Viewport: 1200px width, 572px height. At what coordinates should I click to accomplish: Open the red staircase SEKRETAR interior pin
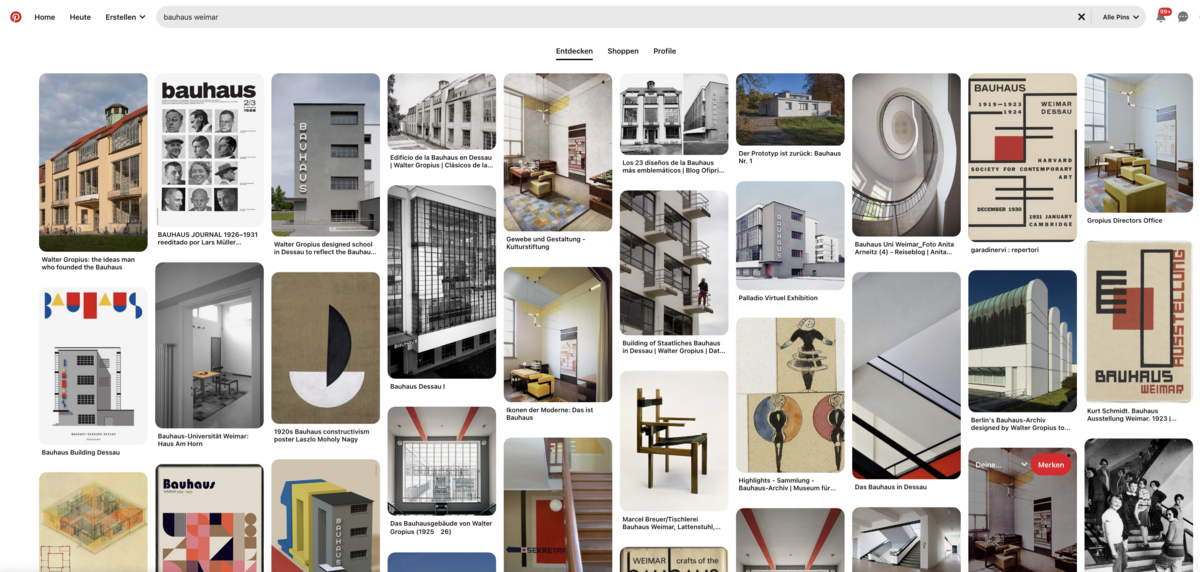(558, 505)
